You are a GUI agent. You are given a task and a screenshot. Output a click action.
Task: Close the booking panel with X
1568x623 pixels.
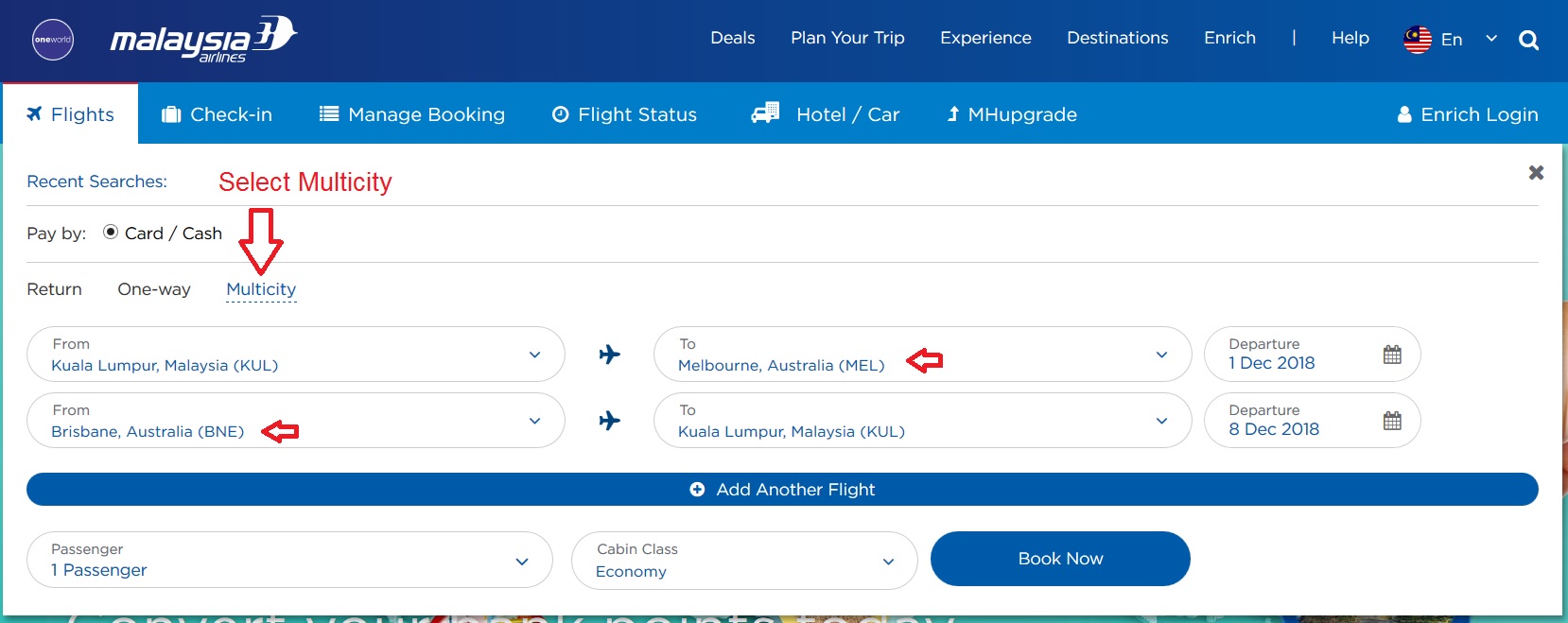pyautogui.click(x=1536, y=172)
